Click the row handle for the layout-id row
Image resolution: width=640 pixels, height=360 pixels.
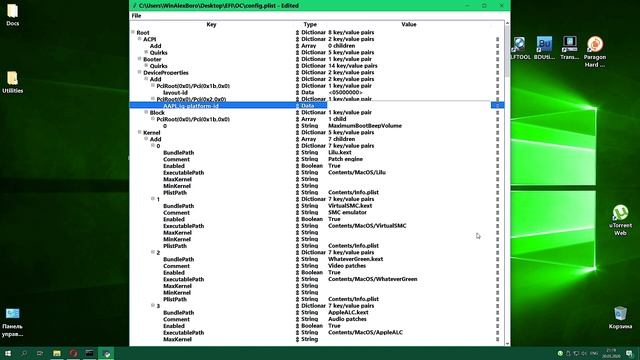[x=497, y=93]
